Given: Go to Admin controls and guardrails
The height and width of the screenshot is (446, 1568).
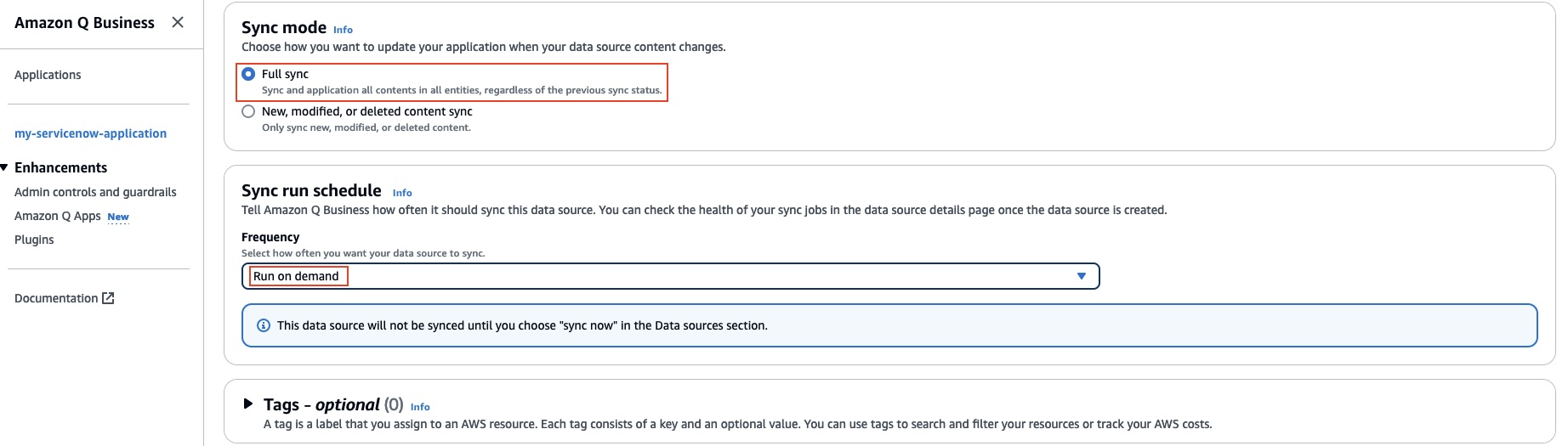Looking at the screenshot, I should [95, 192].
